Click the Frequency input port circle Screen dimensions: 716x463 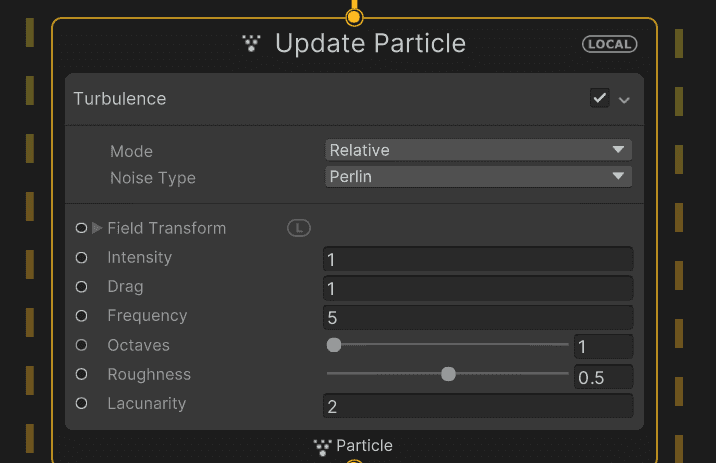[x=81, y=316]
